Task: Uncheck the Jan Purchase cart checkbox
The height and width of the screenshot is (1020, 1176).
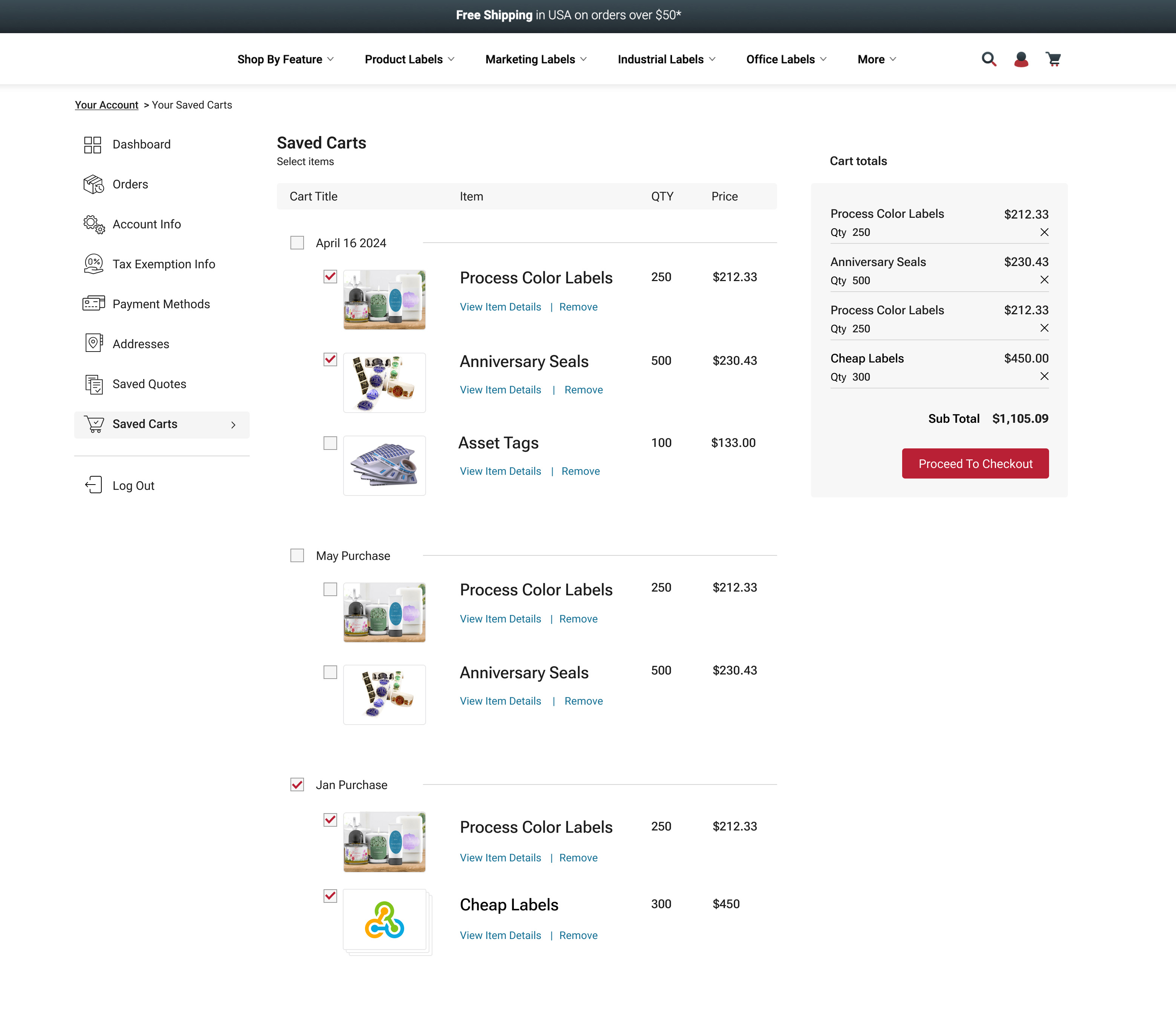Action: tap(297, 785)
